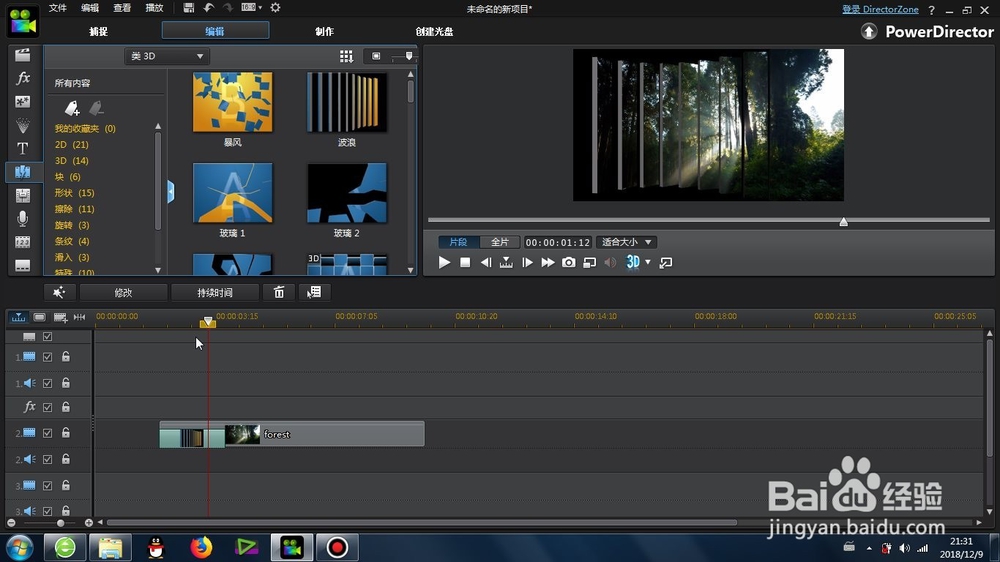Switch to storyboard view icon
Image resolution: width=1000 pixels, height=562 pixels.
(39, 317)
